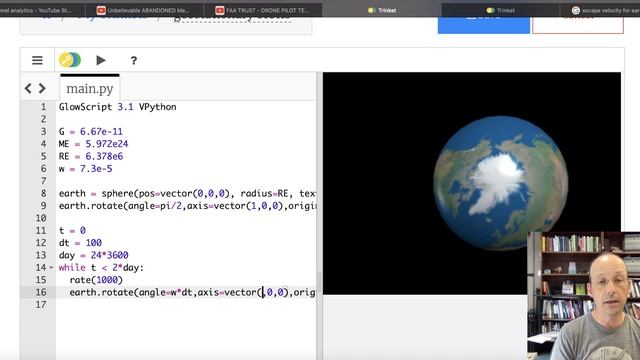Click the rotating Earth in output view
The height and width of the screenshot is (360, 640).
pos(500,183)
